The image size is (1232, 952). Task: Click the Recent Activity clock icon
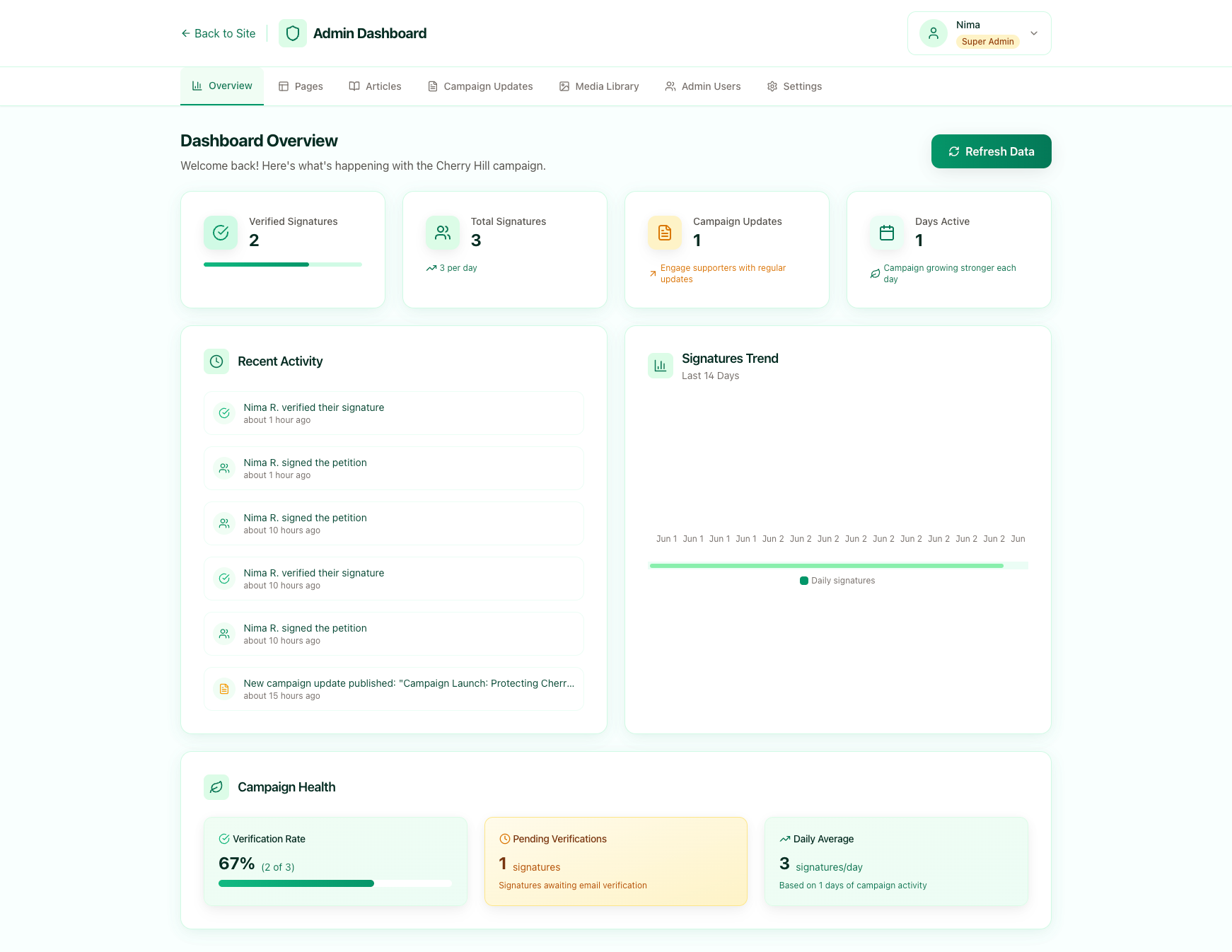216,361
